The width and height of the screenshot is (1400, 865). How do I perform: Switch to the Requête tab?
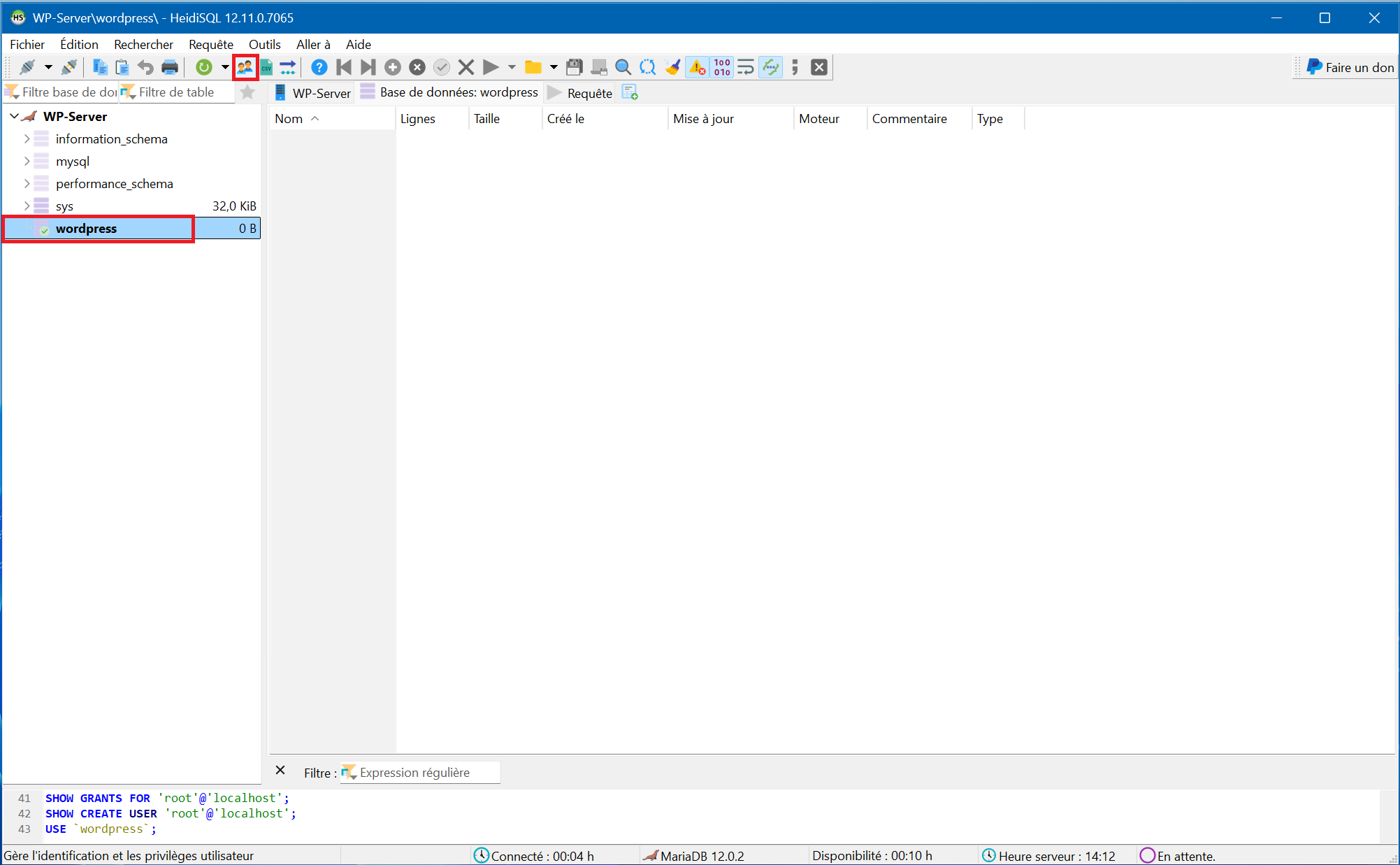point(581,93)
